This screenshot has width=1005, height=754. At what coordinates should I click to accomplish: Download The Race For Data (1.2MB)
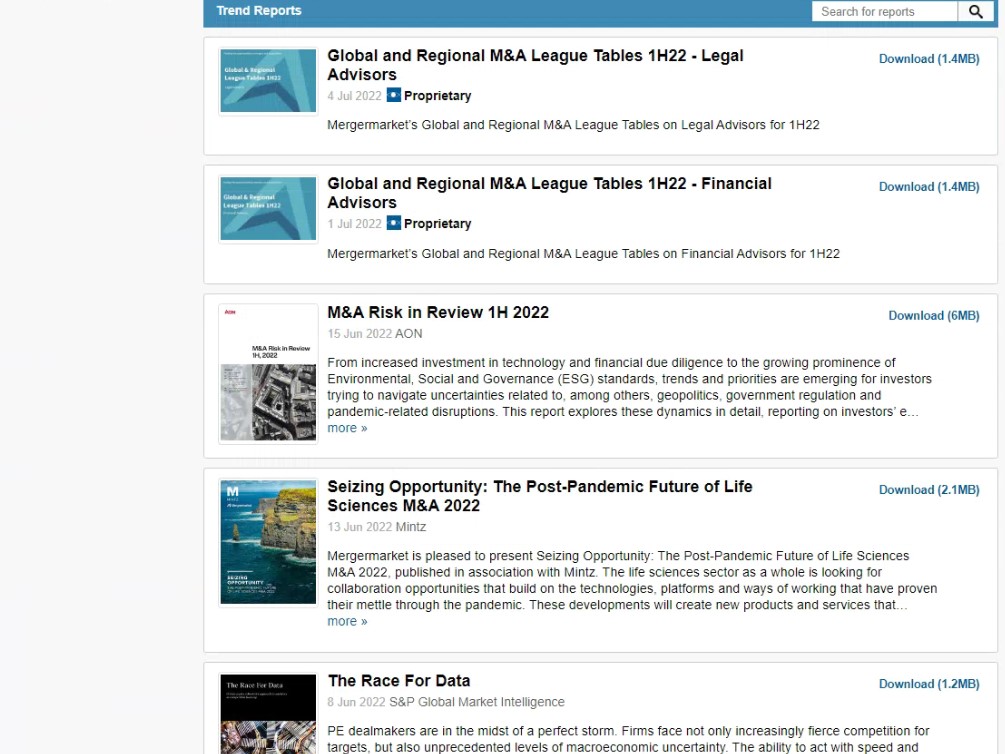coord(929,684)
